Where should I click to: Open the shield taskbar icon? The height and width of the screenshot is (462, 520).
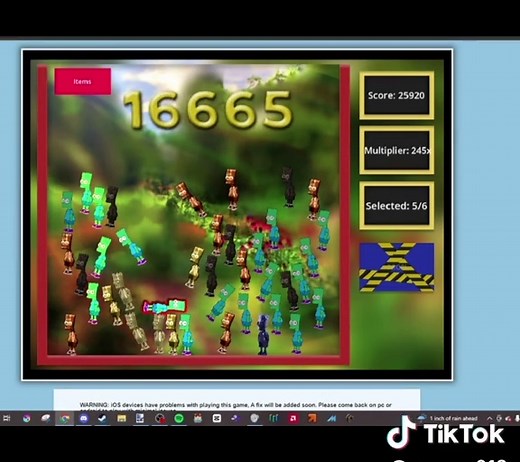click(x=255, y=418)
